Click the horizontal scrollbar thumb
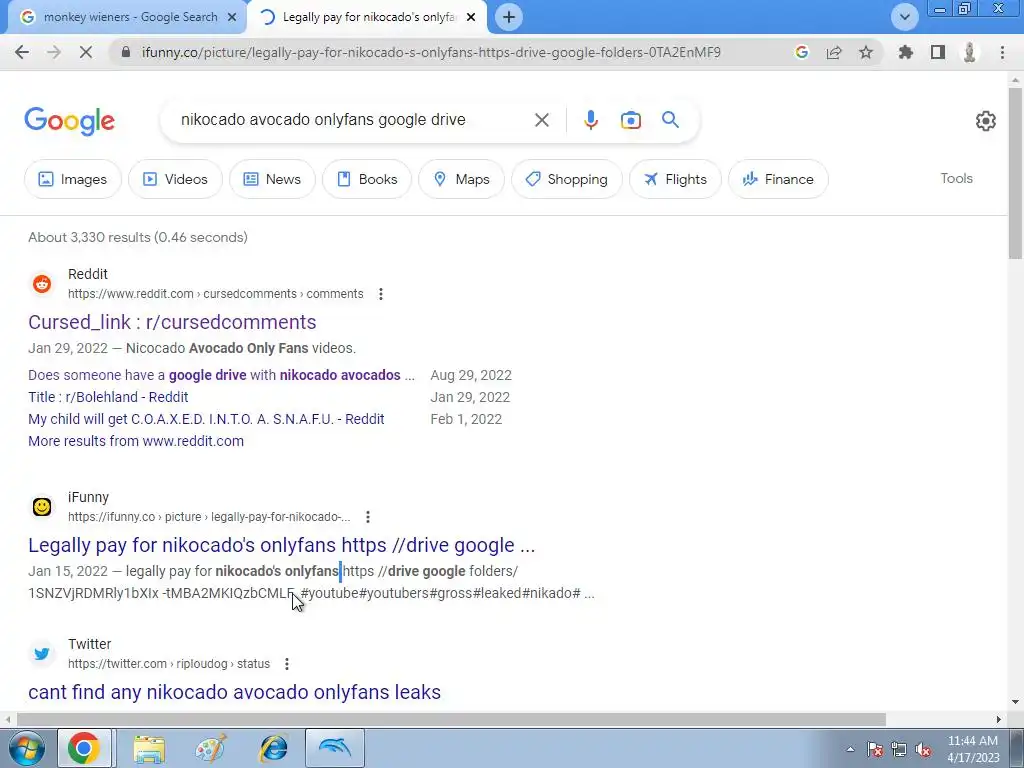The image size is (1024, 768). point(451,719)
